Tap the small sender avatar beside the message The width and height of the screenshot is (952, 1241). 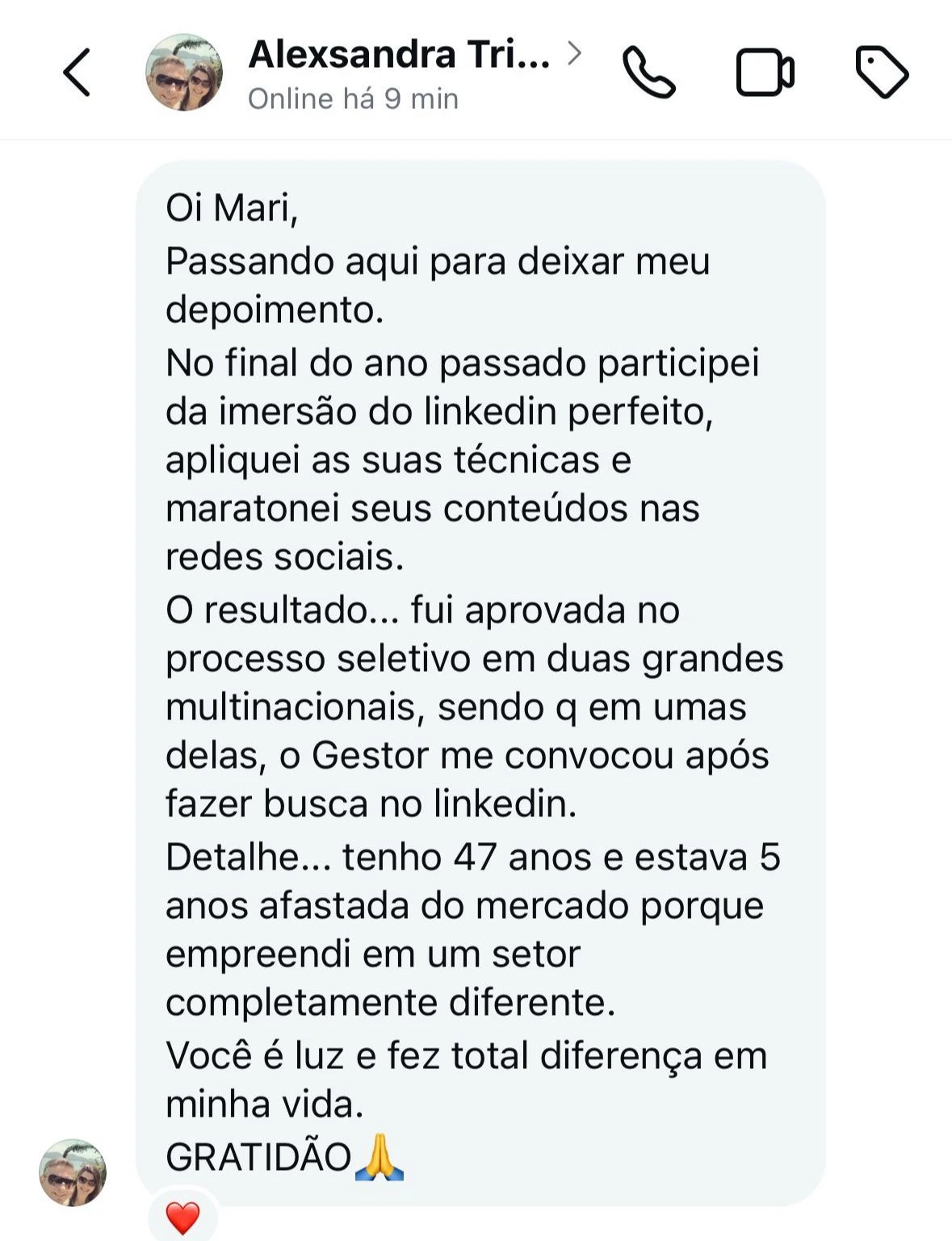(x=73, y=1172)
